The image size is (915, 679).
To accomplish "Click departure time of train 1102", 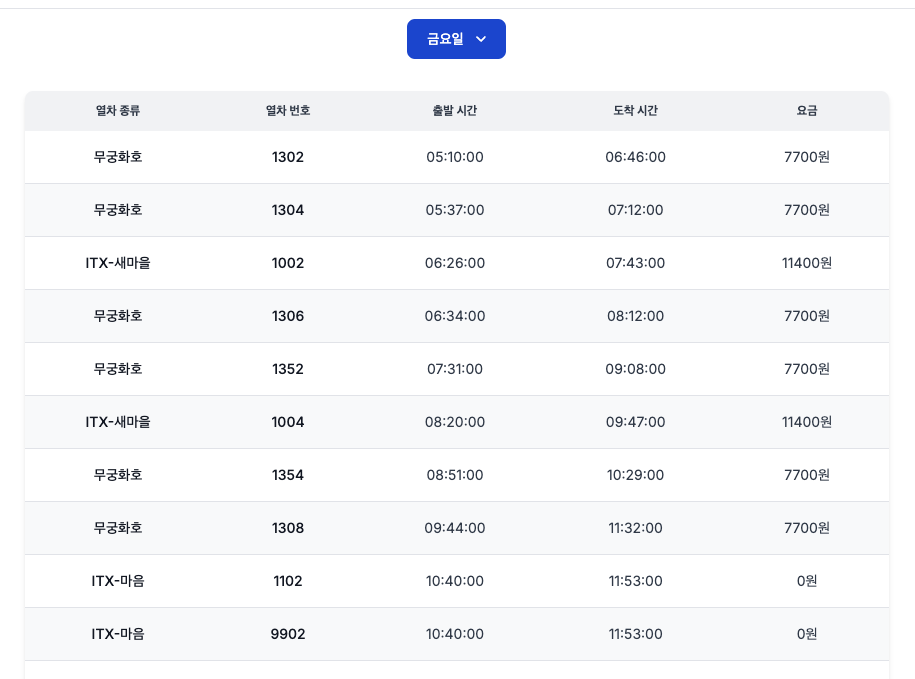I will pos(455,582).
